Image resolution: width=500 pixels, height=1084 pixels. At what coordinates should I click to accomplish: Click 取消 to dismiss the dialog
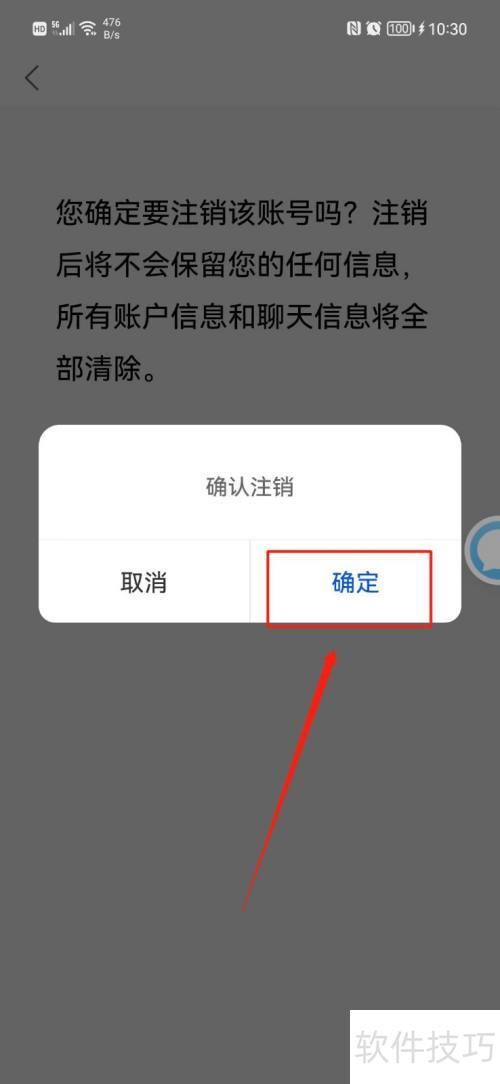pyautogui.click(x=144, y=582)
